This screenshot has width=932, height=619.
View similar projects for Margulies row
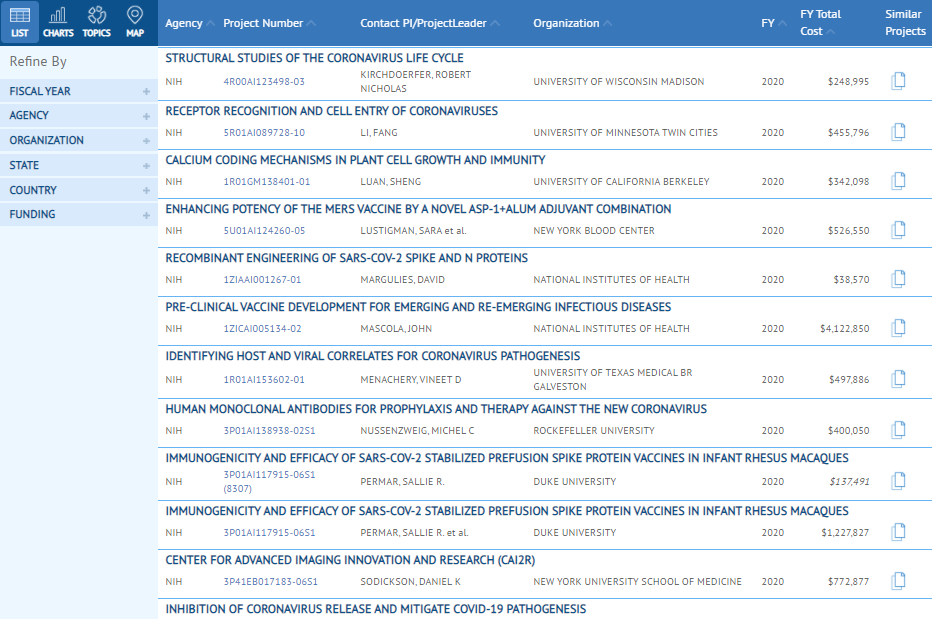899,279
